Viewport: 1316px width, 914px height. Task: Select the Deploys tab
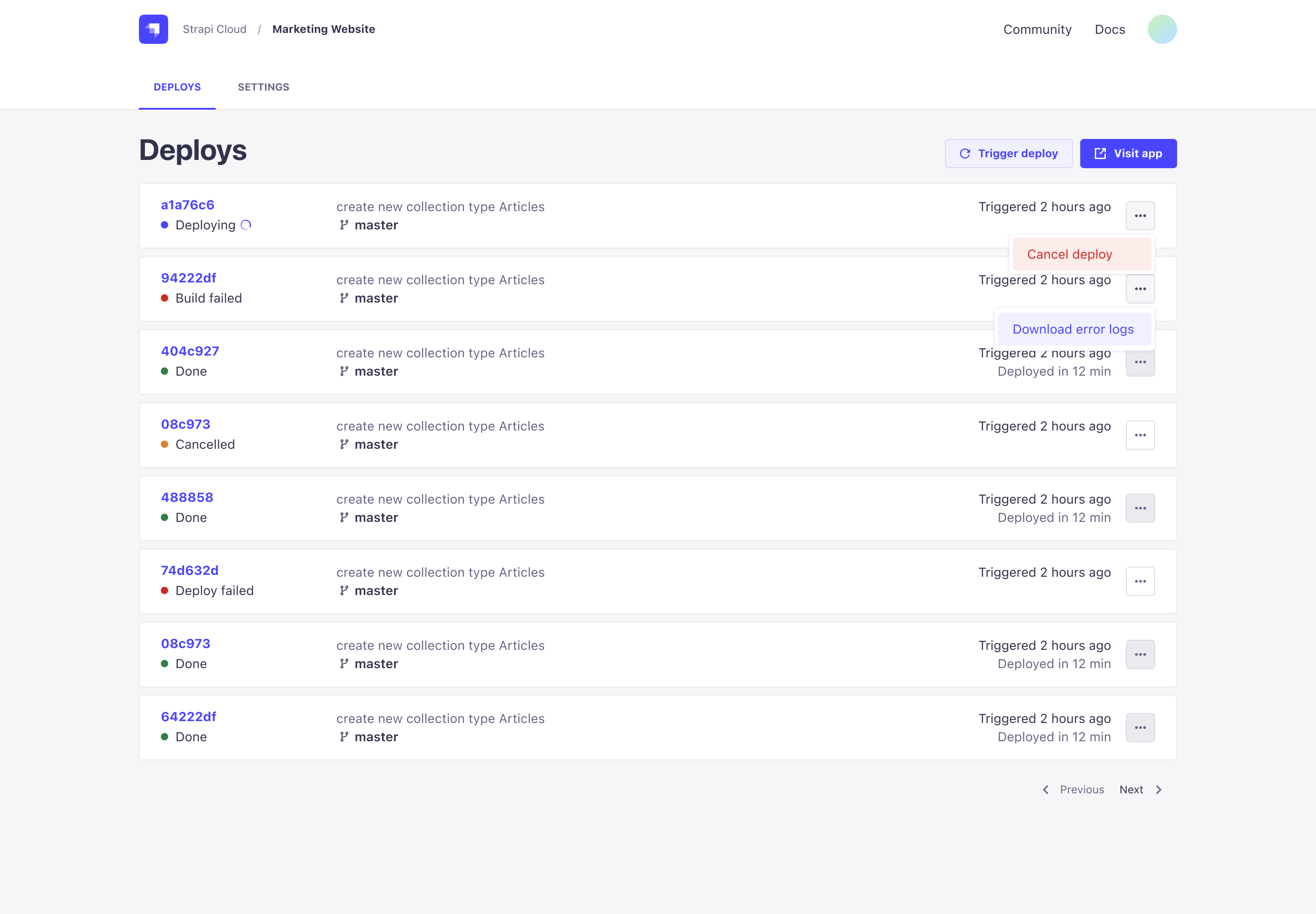coord(177,87)
